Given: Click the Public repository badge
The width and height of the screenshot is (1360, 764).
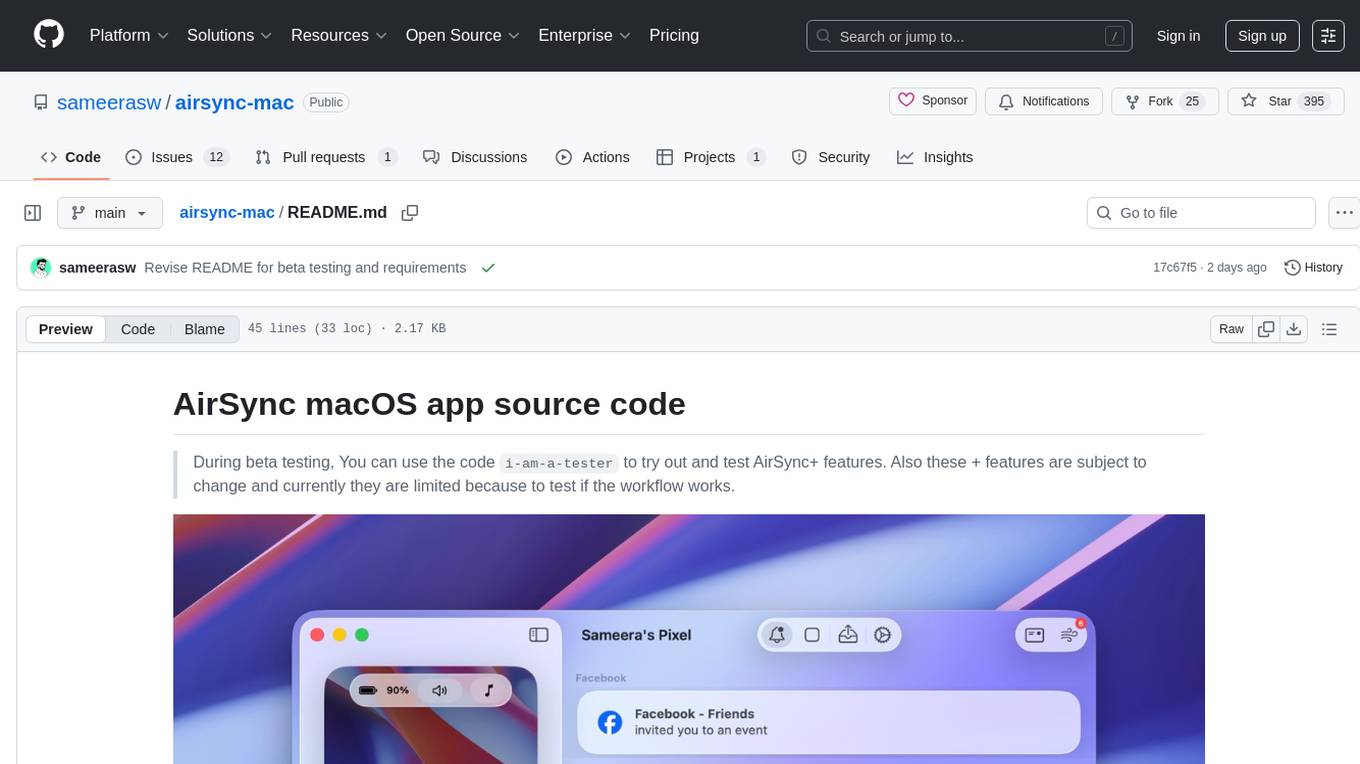Looking at the screenshot, I should click(x=326, y=102).
